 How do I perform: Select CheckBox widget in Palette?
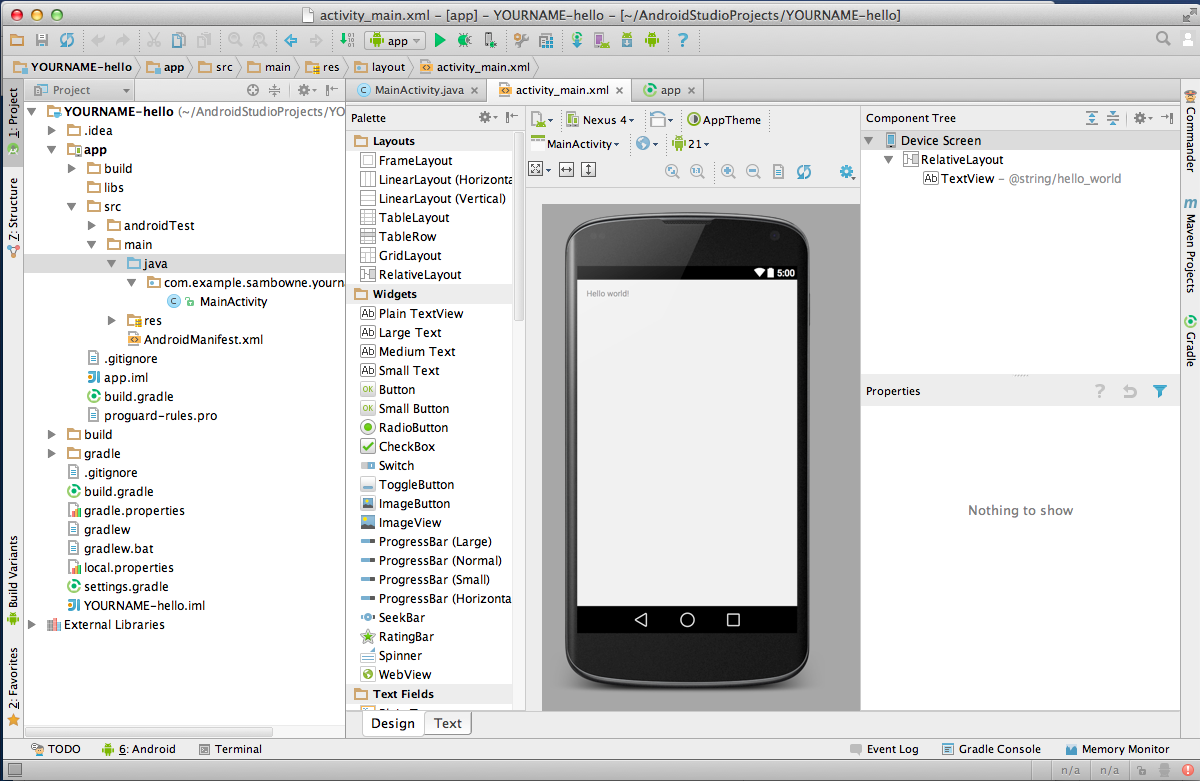tap(406, 447)
